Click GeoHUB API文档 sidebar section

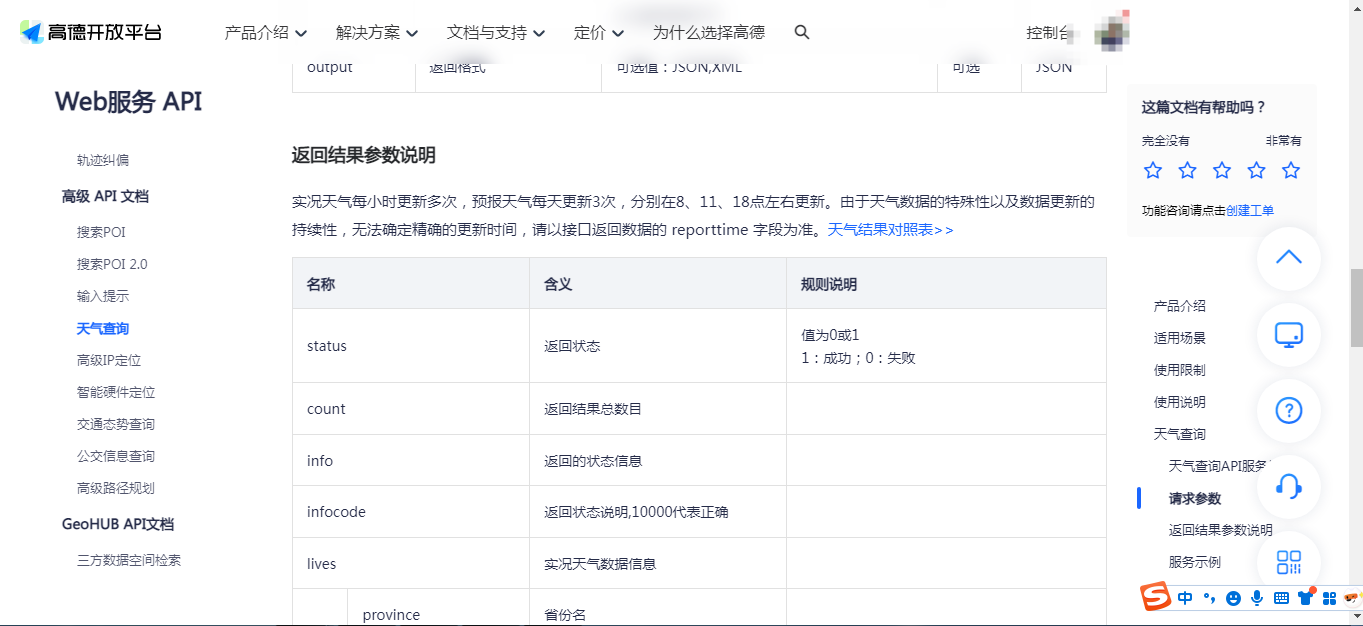(118, 524)
